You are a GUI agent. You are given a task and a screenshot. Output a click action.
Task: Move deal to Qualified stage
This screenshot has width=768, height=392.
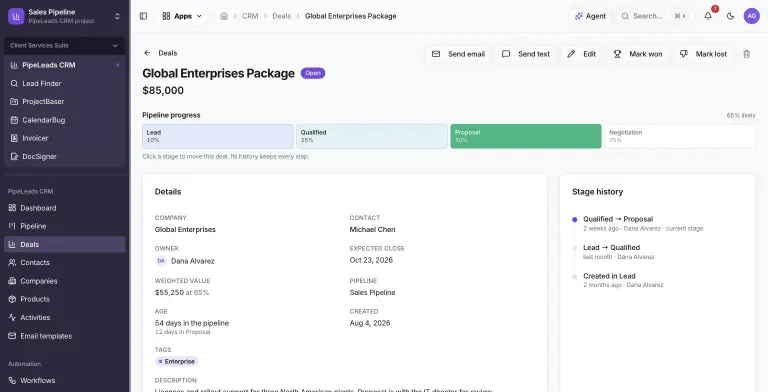click(372, 136)
